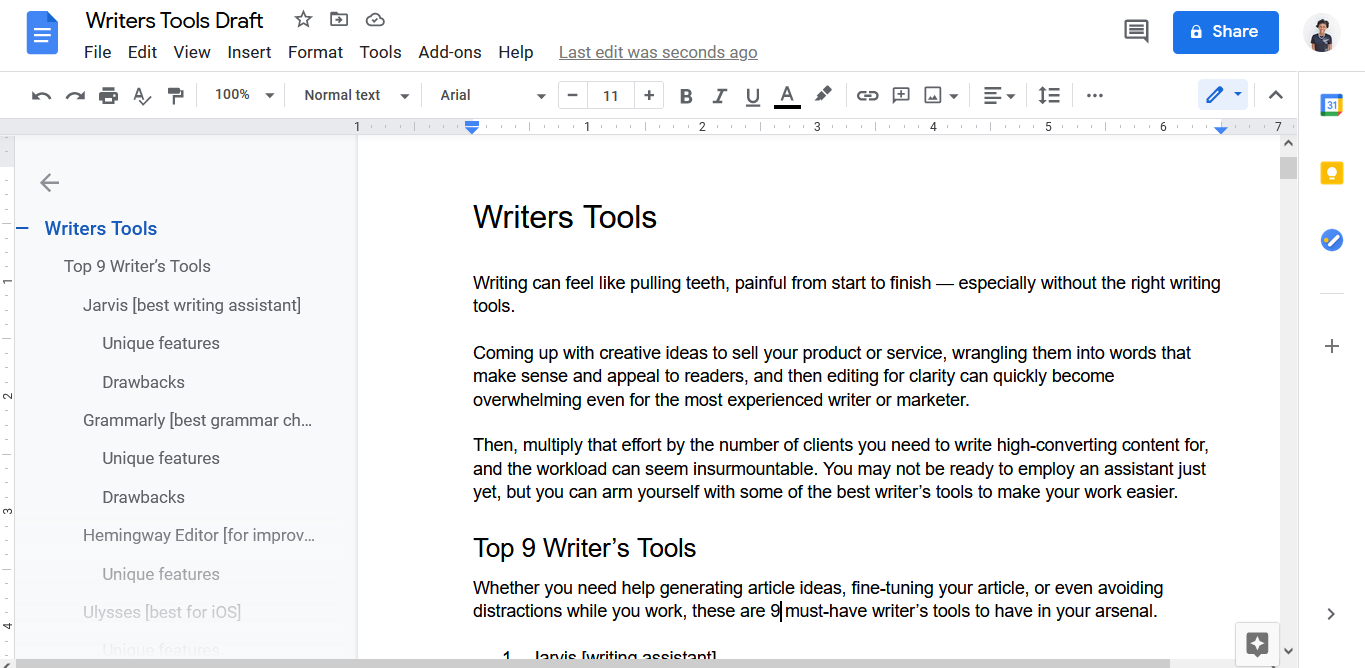This screenshot has width=1365, height=668.
Task: Select Drawbacks under Grammarly in outline
Action: click(x=143, y=497)
